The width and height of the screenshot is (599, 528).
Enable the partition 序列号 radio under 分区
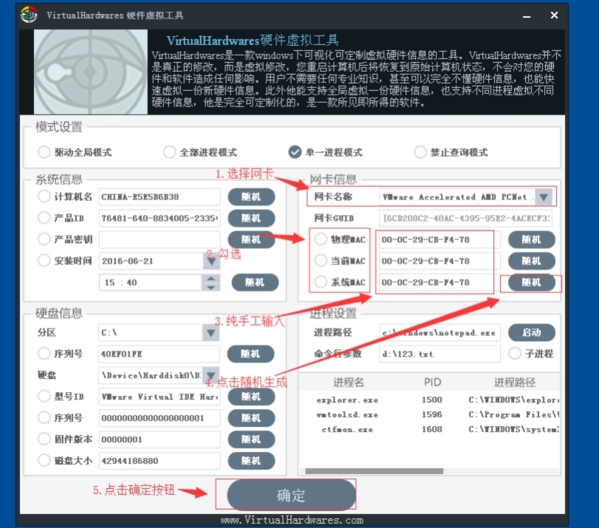pos(44,353)
